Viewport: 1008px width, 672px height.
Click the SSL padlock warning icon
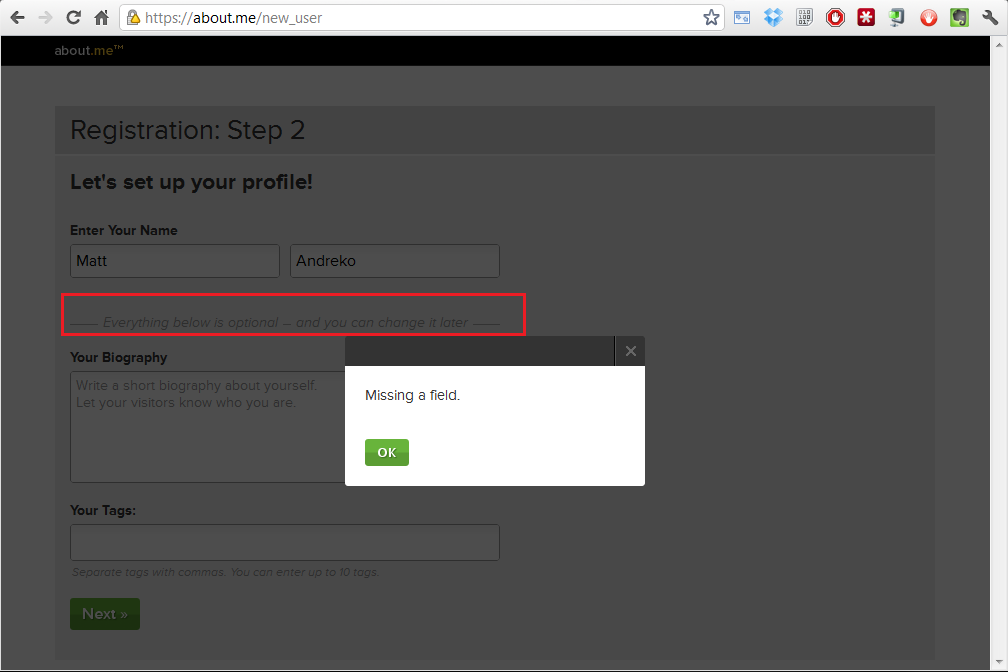click(132, 17)
